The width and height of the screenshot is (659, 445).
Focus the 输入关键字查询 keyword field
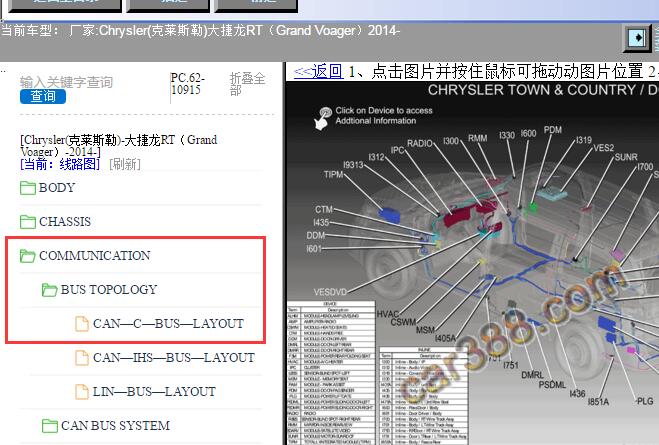click(x=66, y=82)
